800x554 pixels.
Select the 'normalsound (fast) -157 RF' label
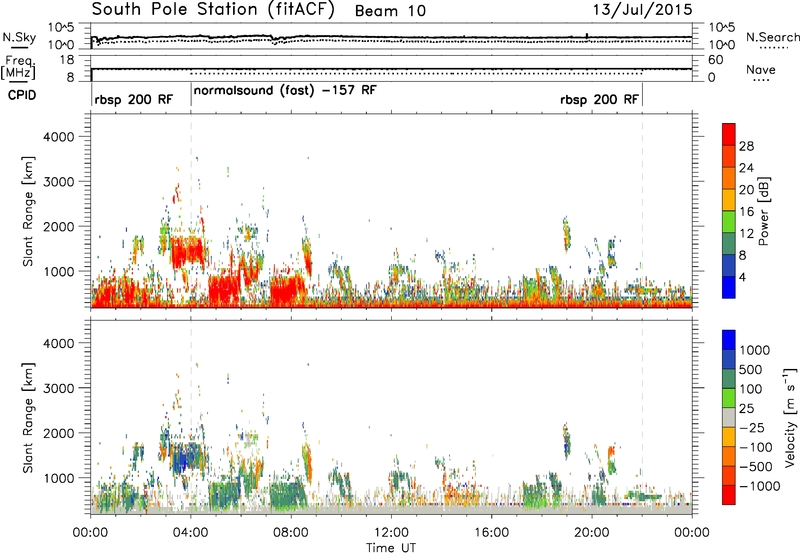285,91
